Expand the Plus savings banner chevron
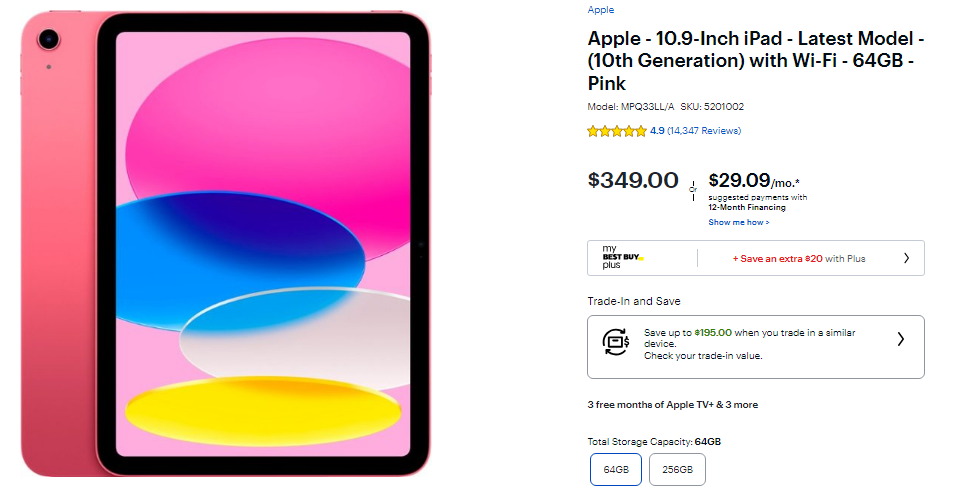965x493 pixels. [906, 258]
